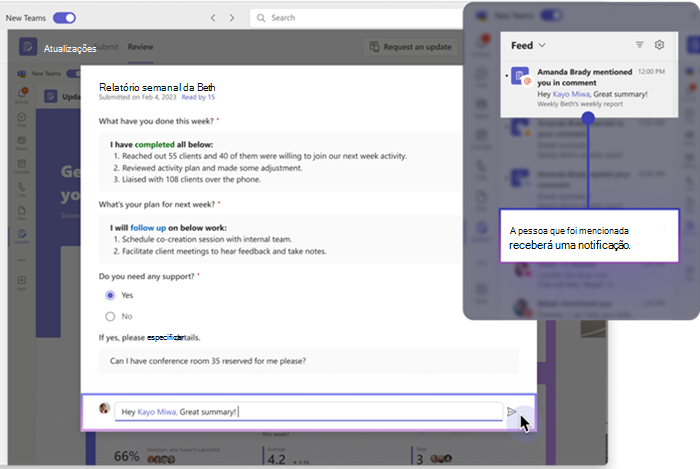
Task: Click "Reached out 55 clients" list item
Action: pos(260,156)
